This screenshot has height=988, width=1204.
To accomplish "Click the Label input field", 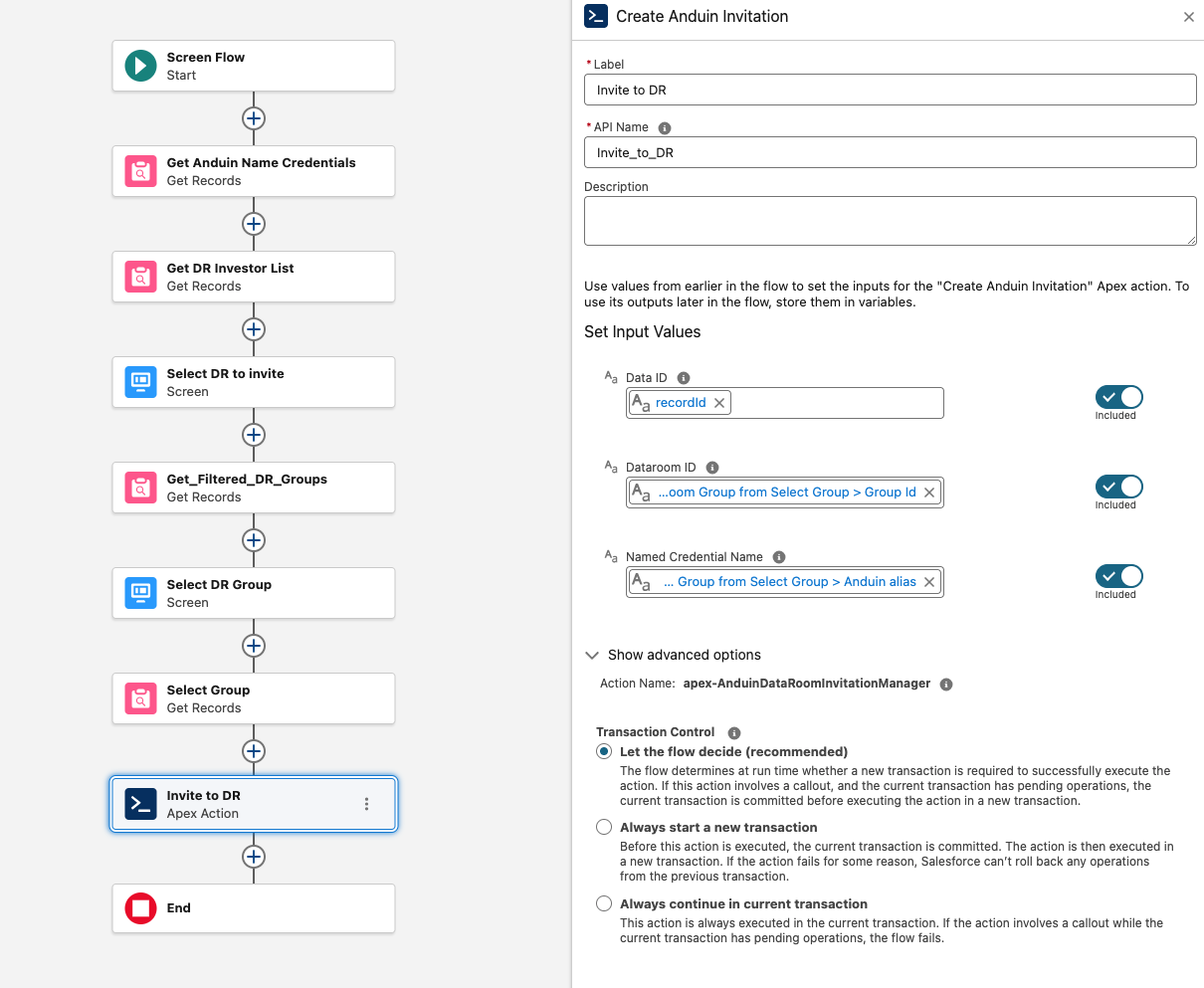I will click(x=891, y=90).
